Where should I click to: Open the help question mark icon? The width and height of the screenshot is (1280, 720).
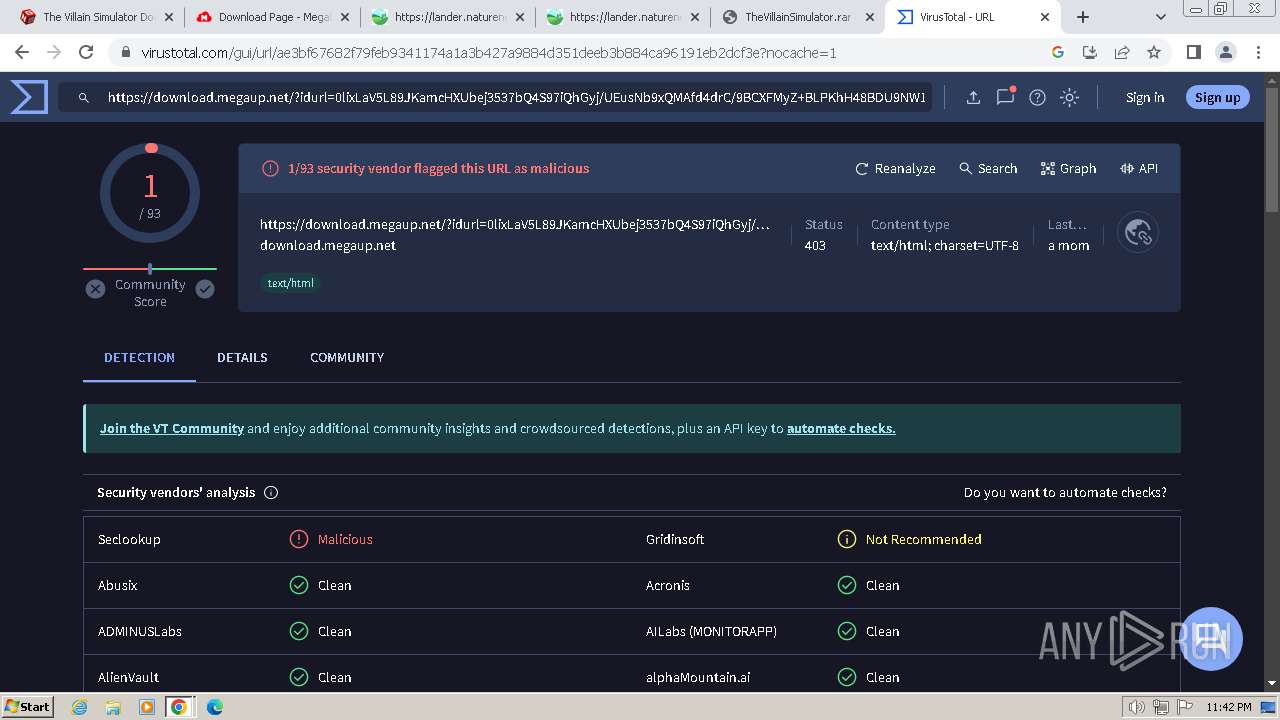(1038, 97)
